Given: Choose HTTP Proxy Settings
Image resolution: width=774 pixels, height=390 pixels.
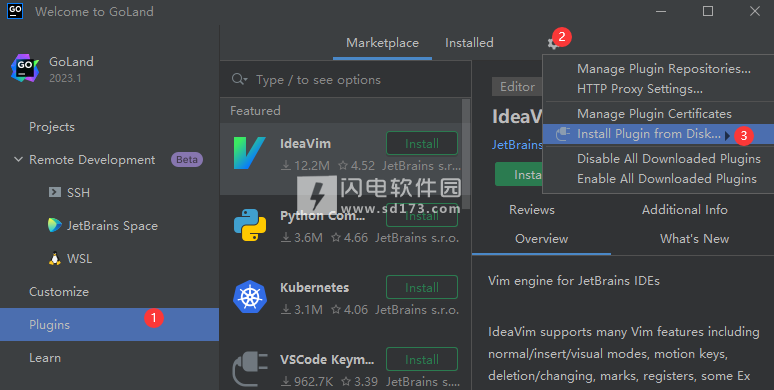Looking at the screenshot, I should (640, 89).
